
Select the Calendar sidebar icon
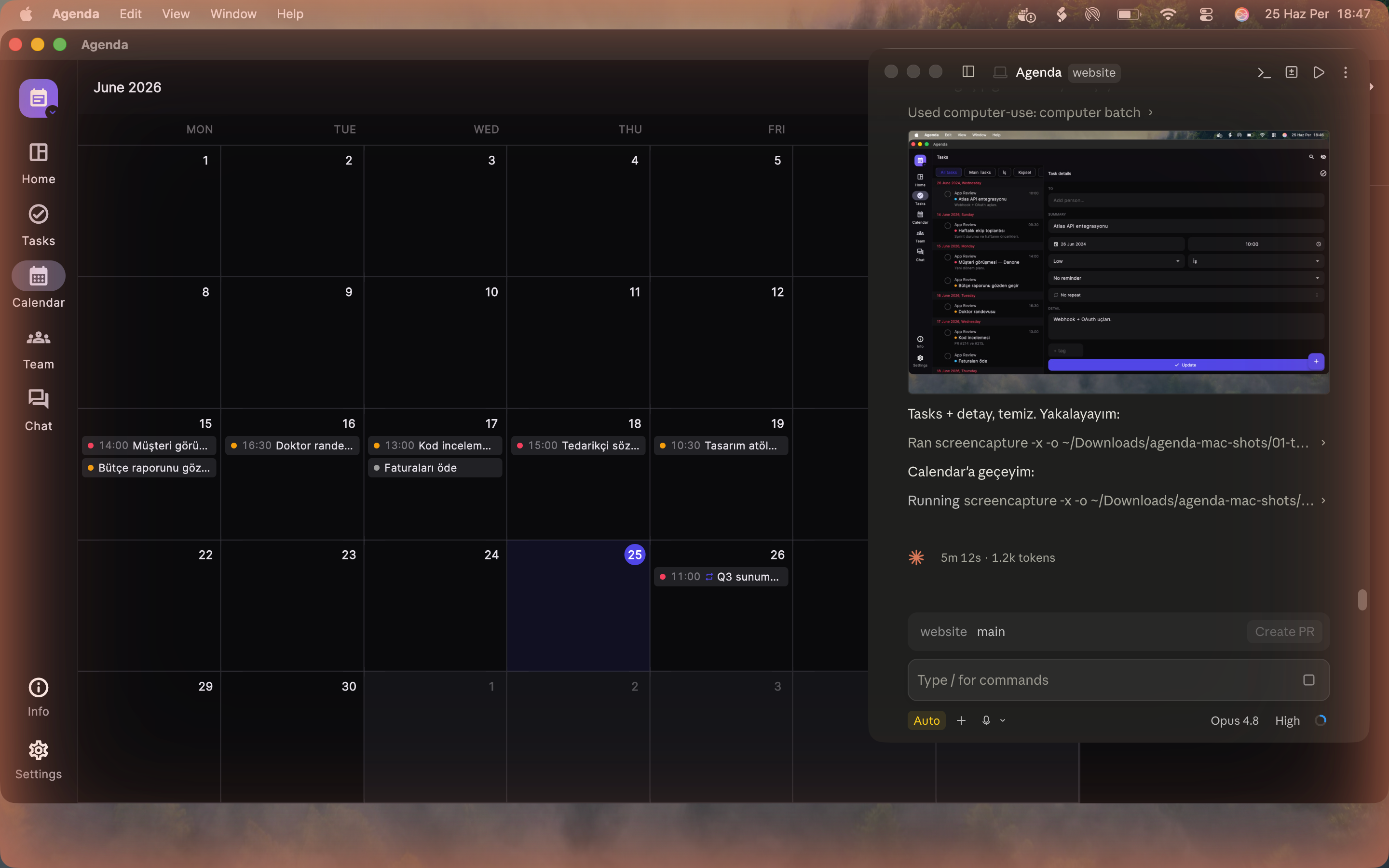(39, 276)
